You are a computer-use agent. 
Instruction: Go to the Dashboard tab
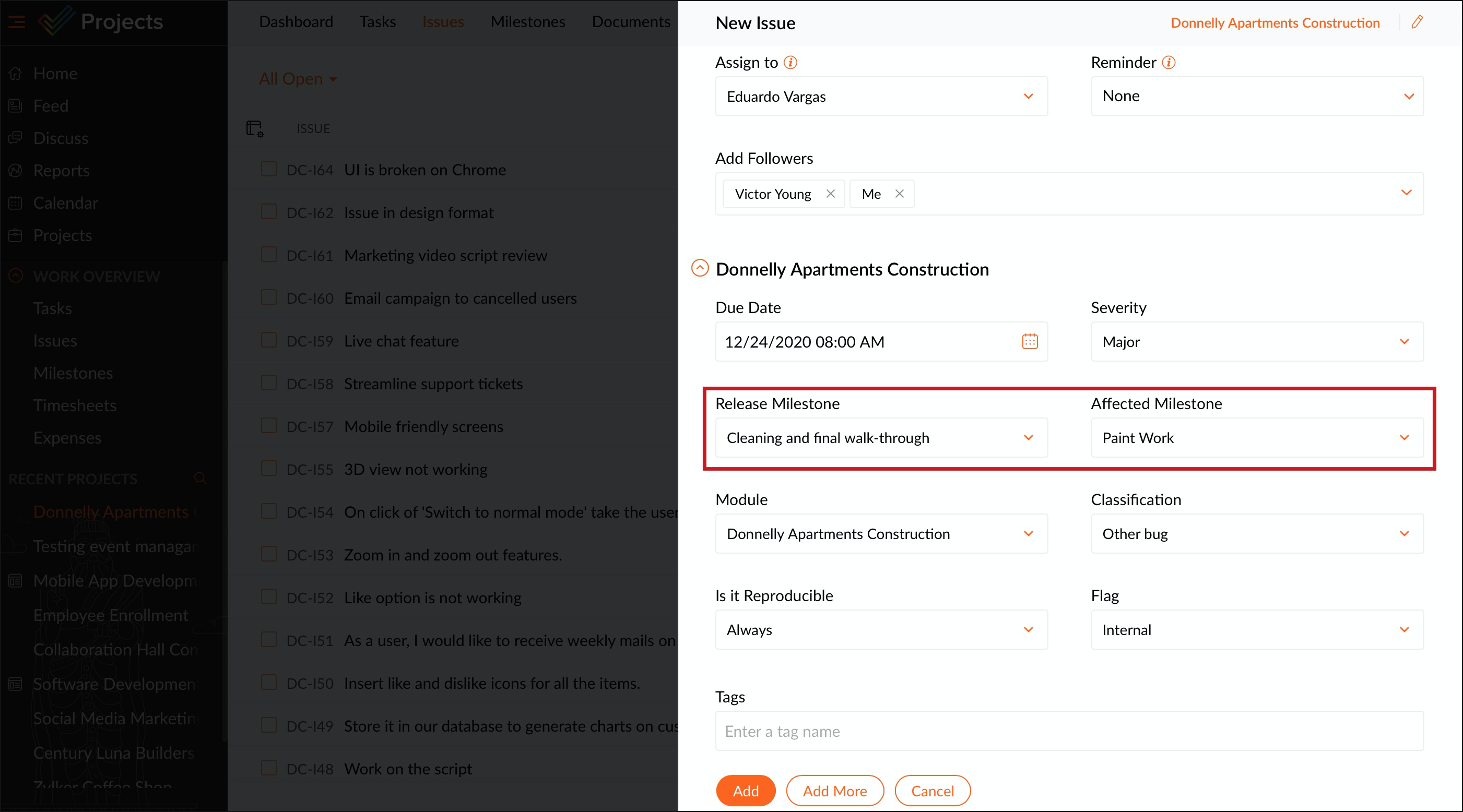coord(296,21)
